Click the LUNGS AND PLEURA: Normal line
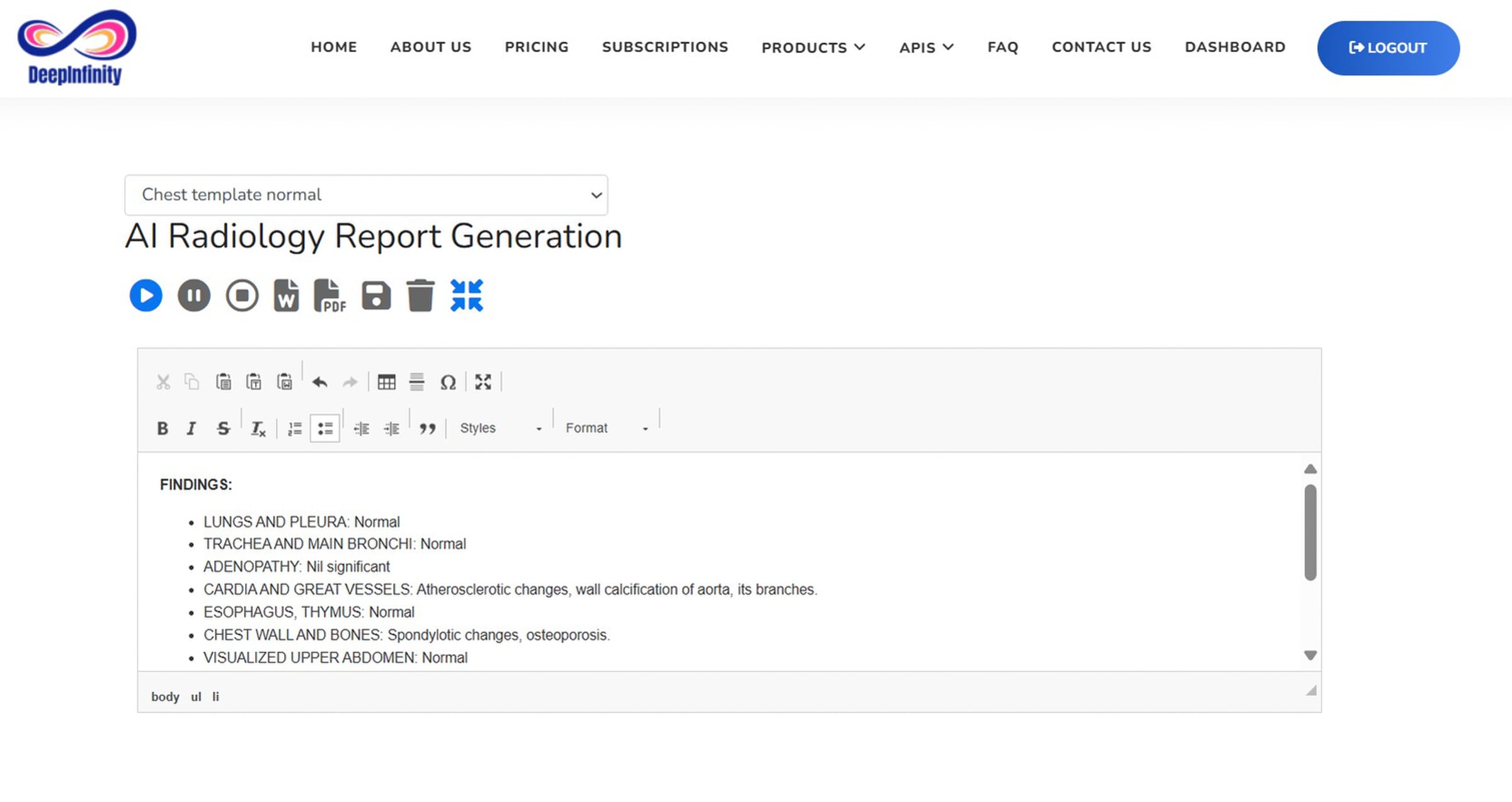This screenshot has height=802, width=1512. [x=301, y=522]
